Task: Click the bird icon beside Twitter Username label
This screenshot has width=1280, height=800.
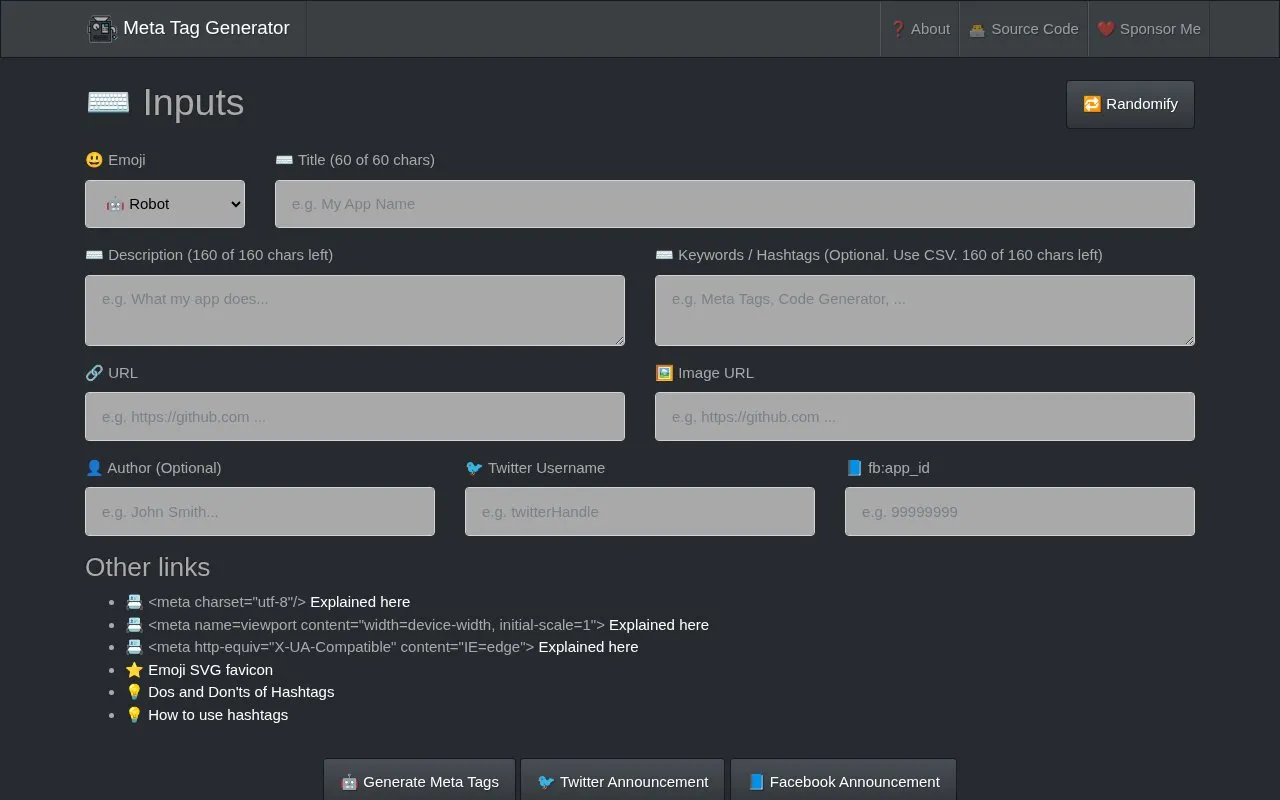Action: tap(474, 468)
